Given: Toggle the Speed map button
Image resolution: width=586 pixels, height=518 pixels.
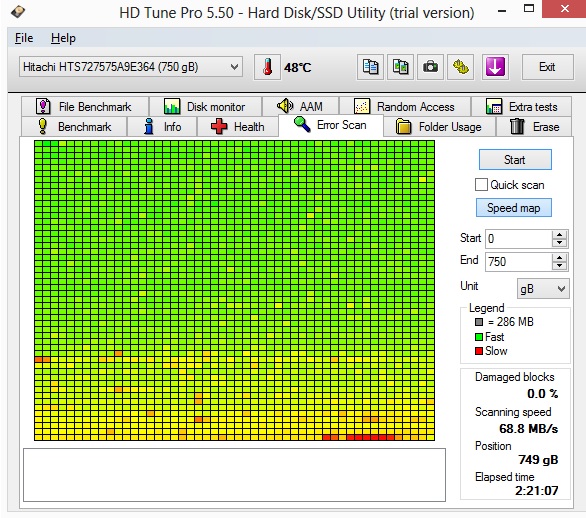Looking at the screenshot, I should pyautogui.click(x=513, y=207).
